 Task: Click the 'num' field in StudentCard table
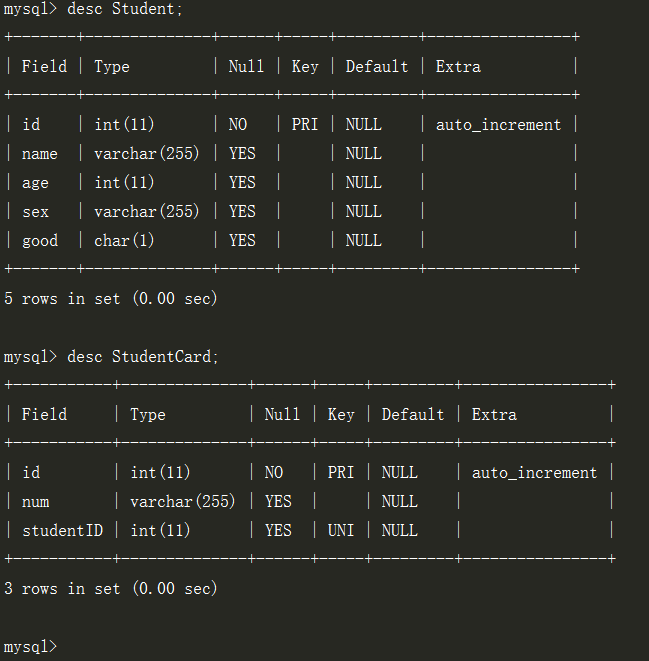point(35,502)
